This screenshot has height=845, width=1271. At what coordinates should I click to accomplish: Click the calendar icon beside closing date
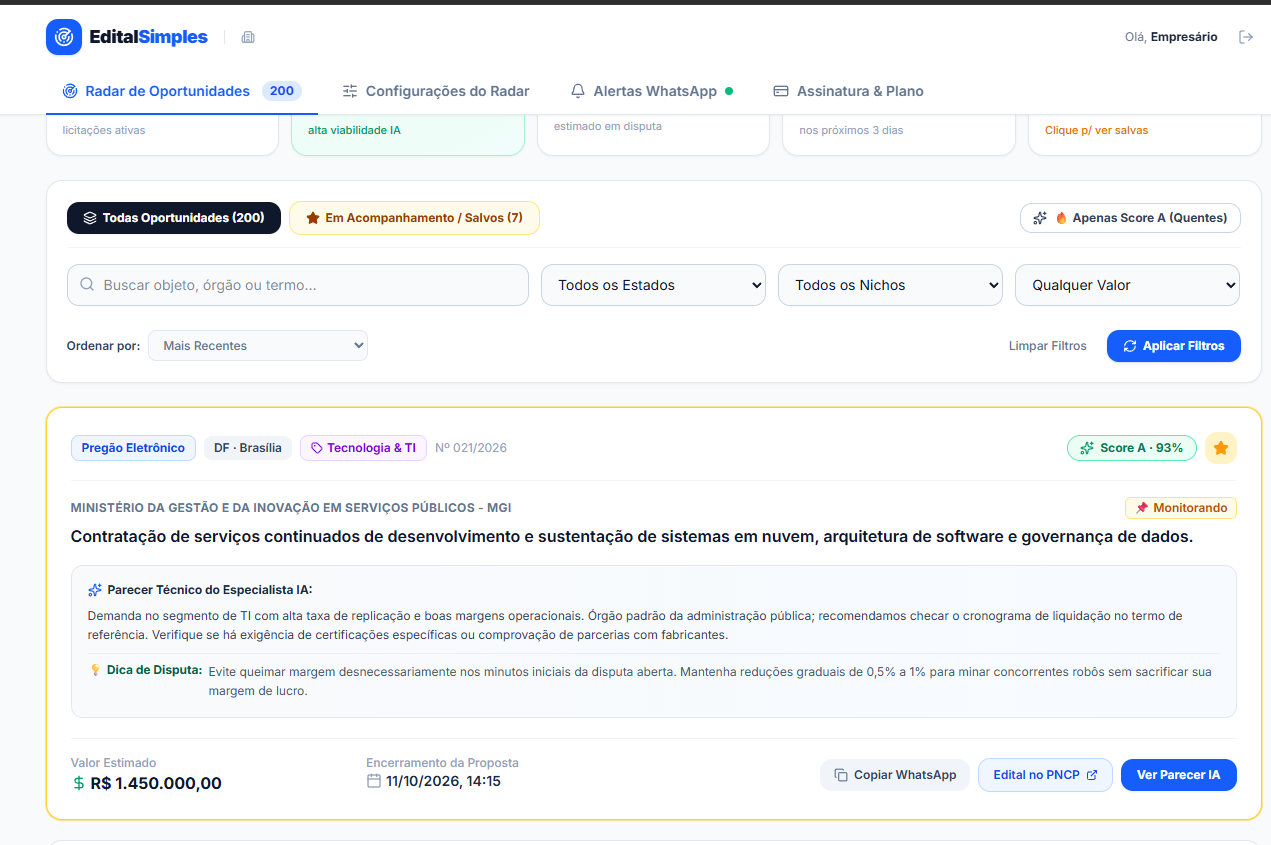374,781
